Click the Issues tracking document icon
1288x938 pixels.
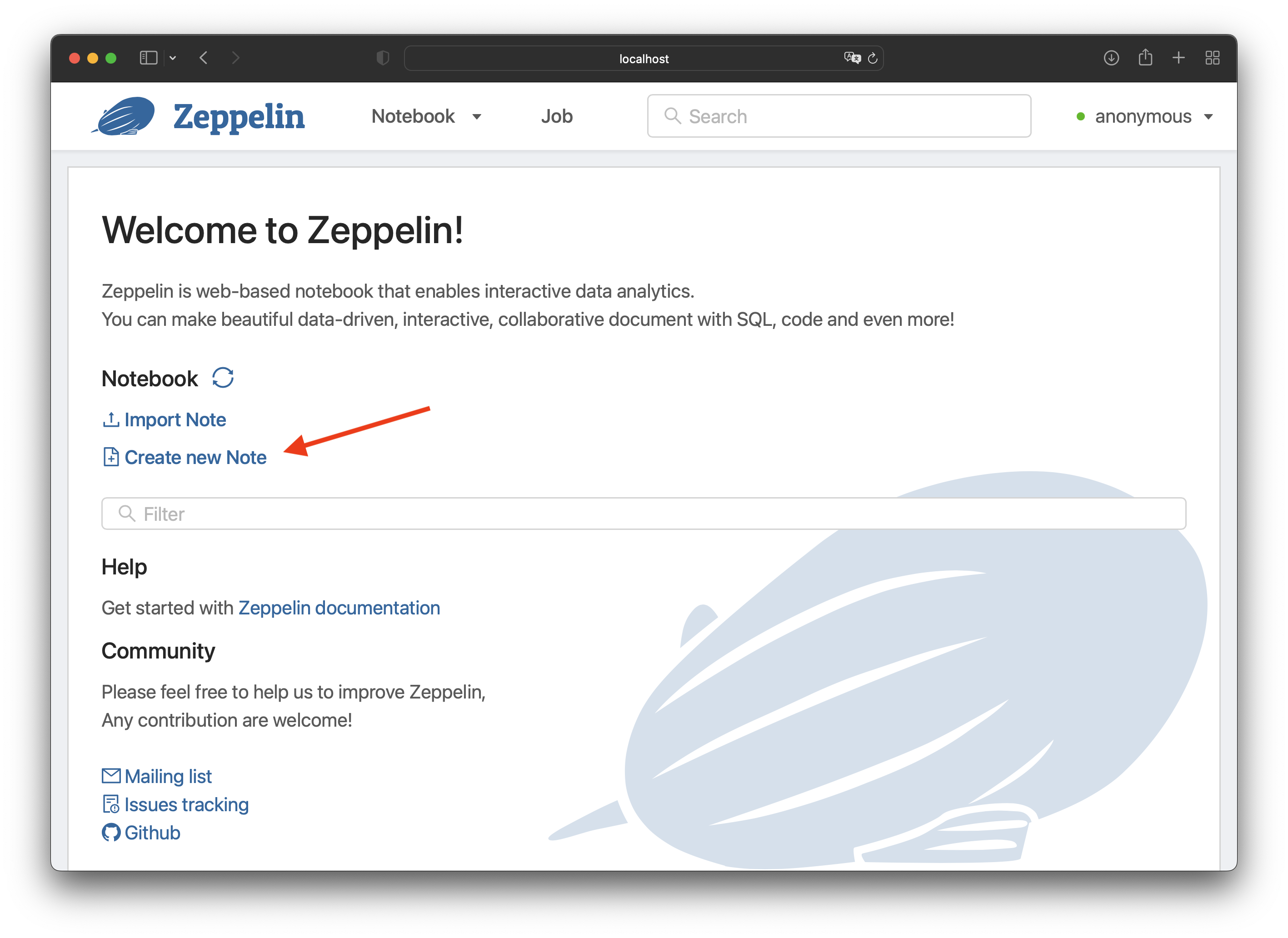tap(111, 804)
